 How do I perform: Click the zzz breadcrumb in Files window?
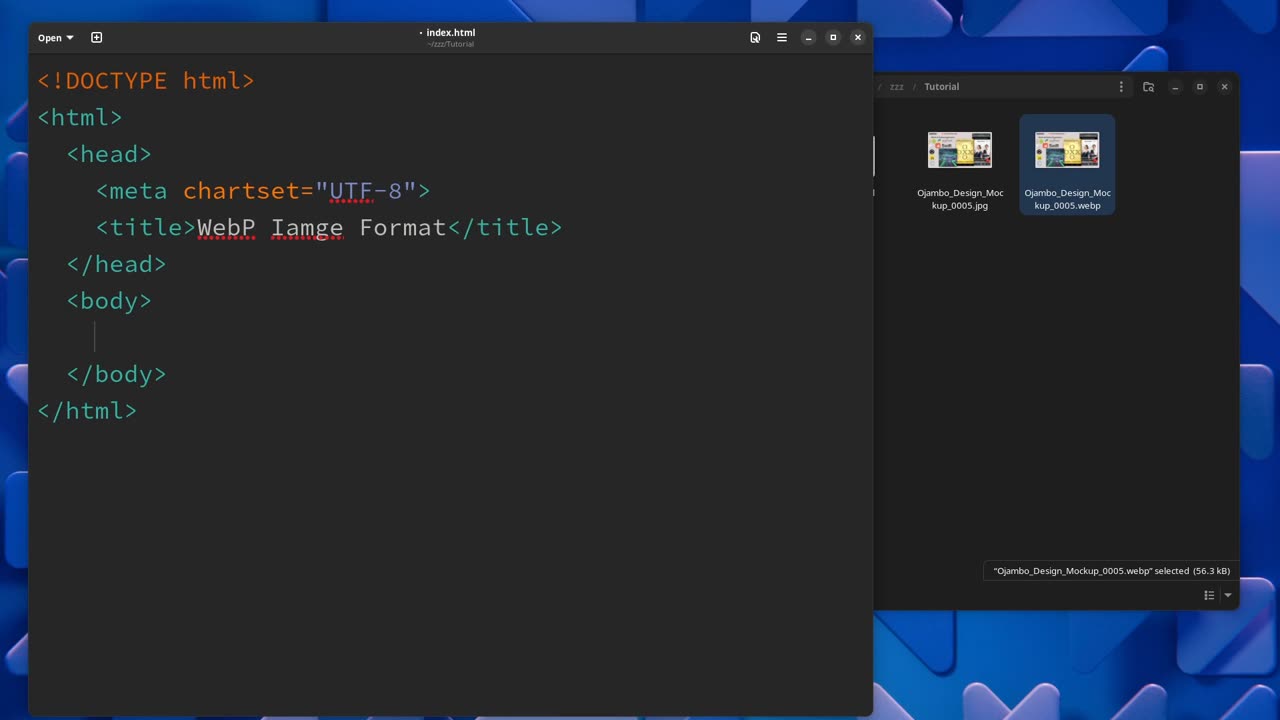click(897, 87)
